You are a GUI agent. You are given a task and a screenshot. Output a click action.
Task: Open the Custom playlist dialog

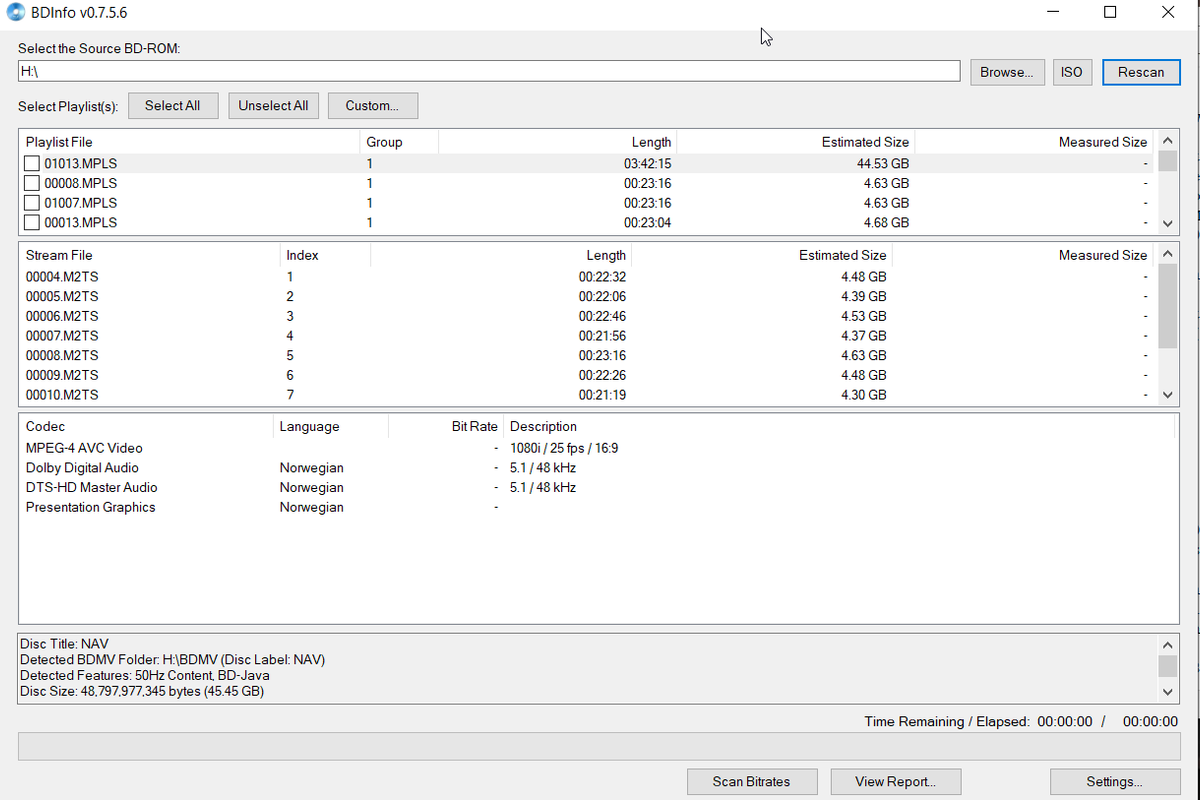pyautogui.click(x=373, y=105)
